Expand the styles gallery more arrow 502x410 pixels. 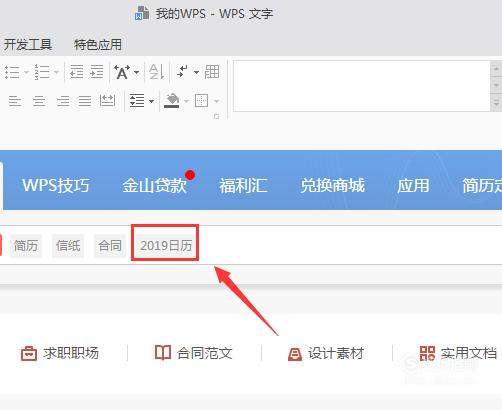pos(496,103)
